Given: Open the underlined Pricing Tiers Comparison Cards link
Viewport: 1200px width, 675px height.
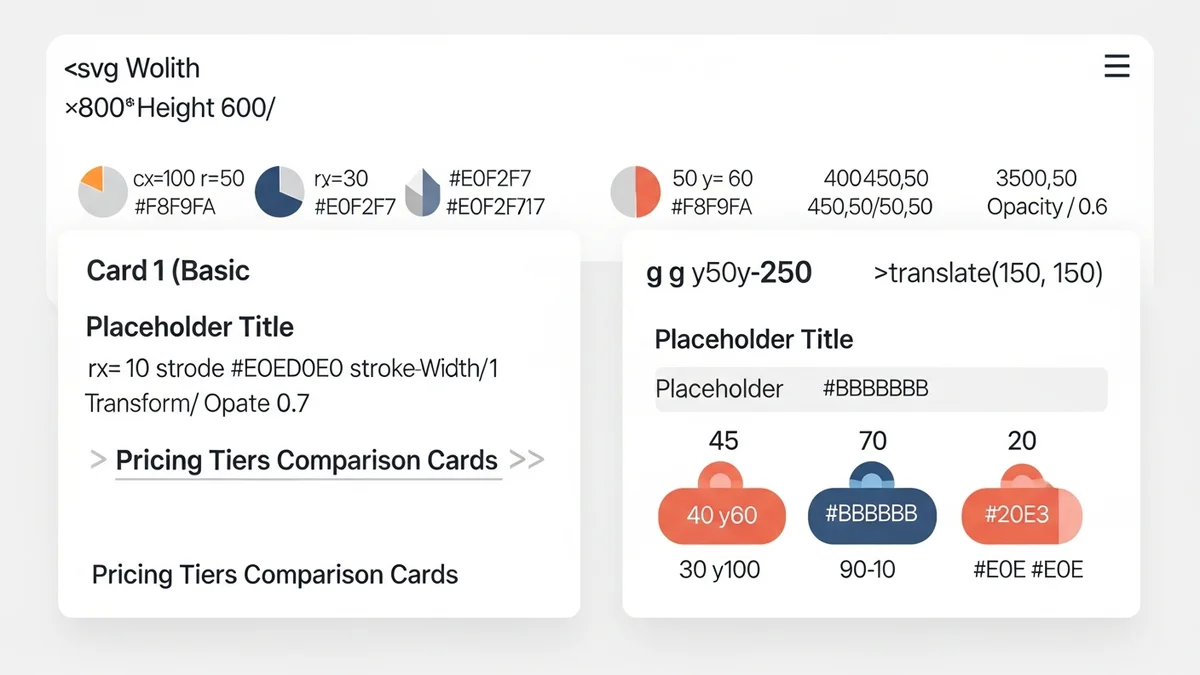Looking at the screenshot, I should pos(306,460).
